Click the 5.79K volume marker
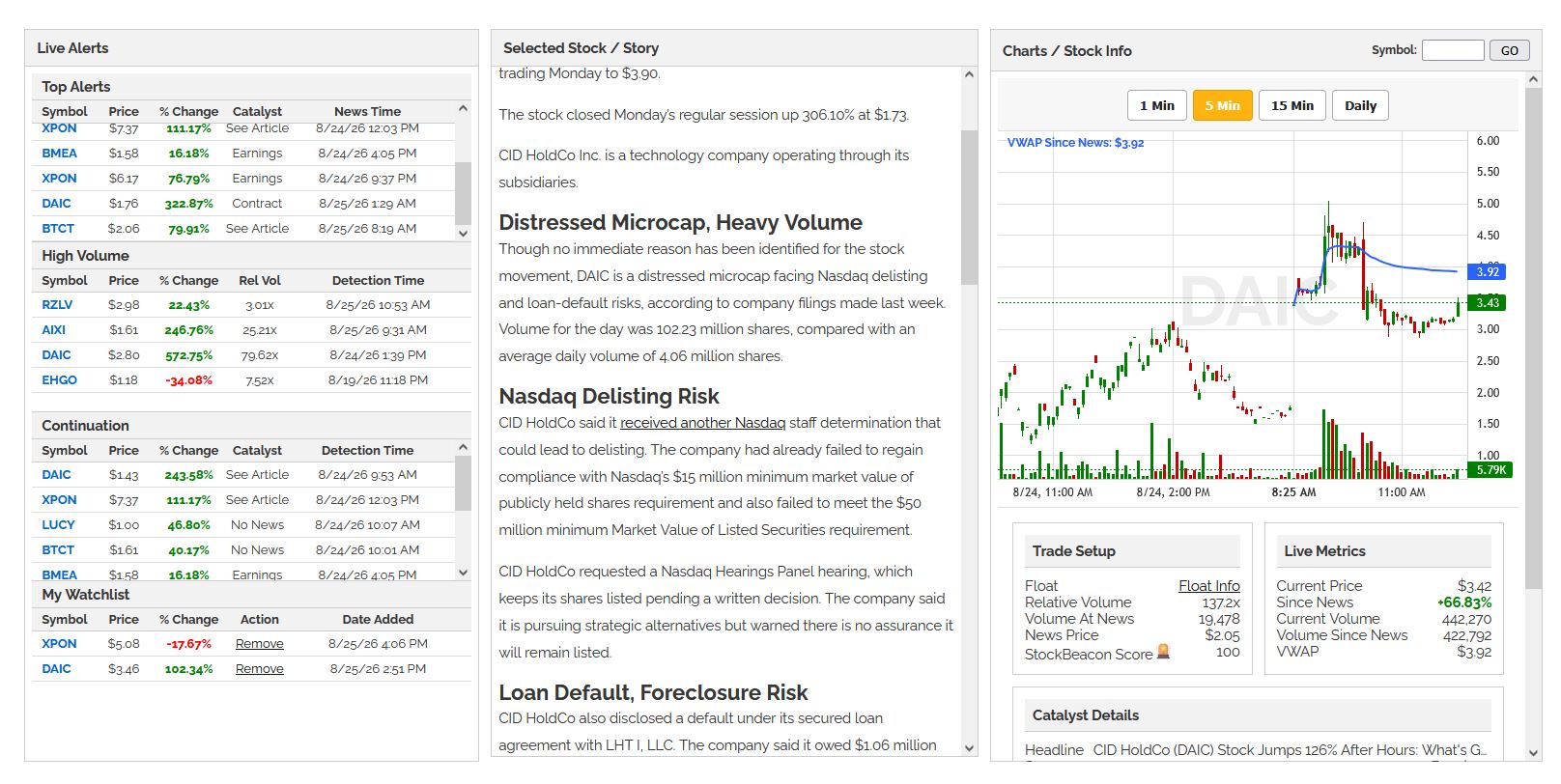The height and width of the screenshot is (784, 1561). coord(1490,469)
